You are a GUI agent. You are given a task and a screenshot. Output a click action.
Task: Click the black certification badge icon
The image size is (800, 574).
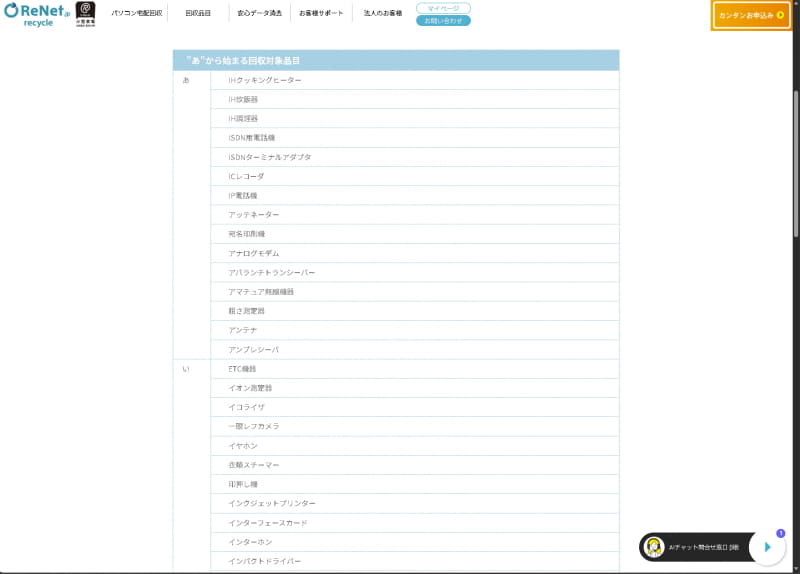[x=85, y=14]
